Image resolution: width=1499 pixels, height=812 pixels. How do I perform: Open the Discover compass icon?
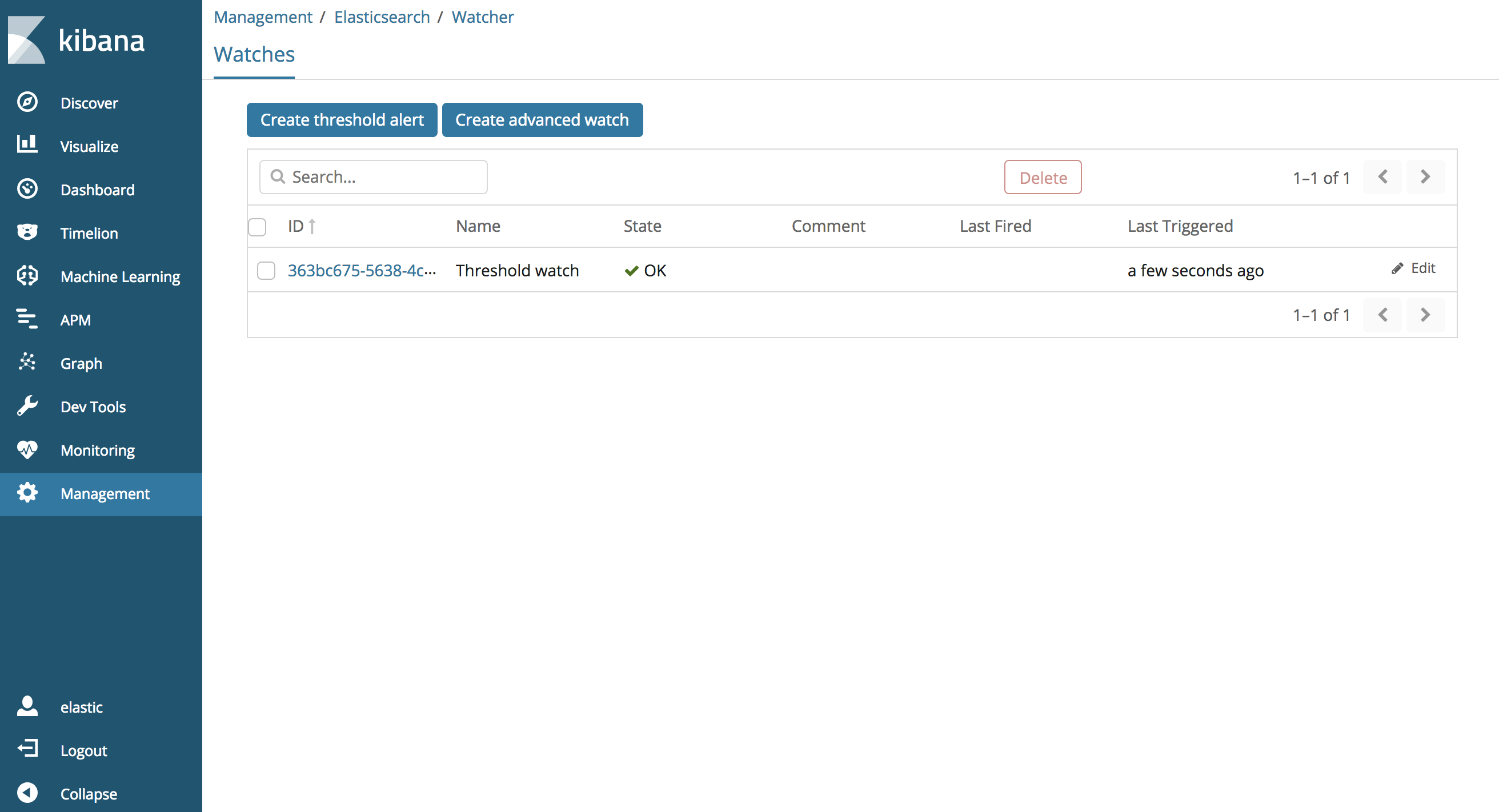tap(27, 102)
